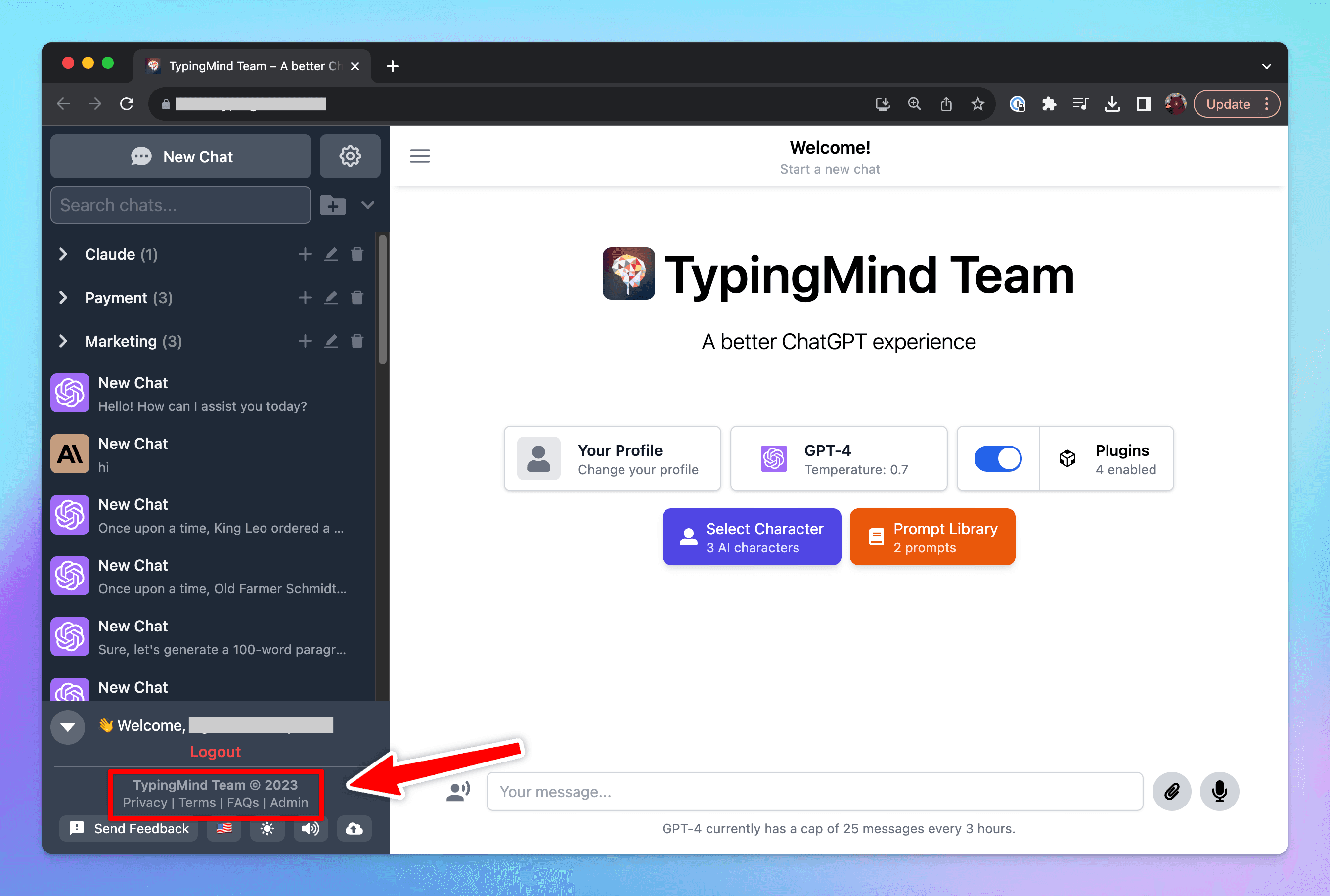Open the Prompt Library button

pos(932,537)
